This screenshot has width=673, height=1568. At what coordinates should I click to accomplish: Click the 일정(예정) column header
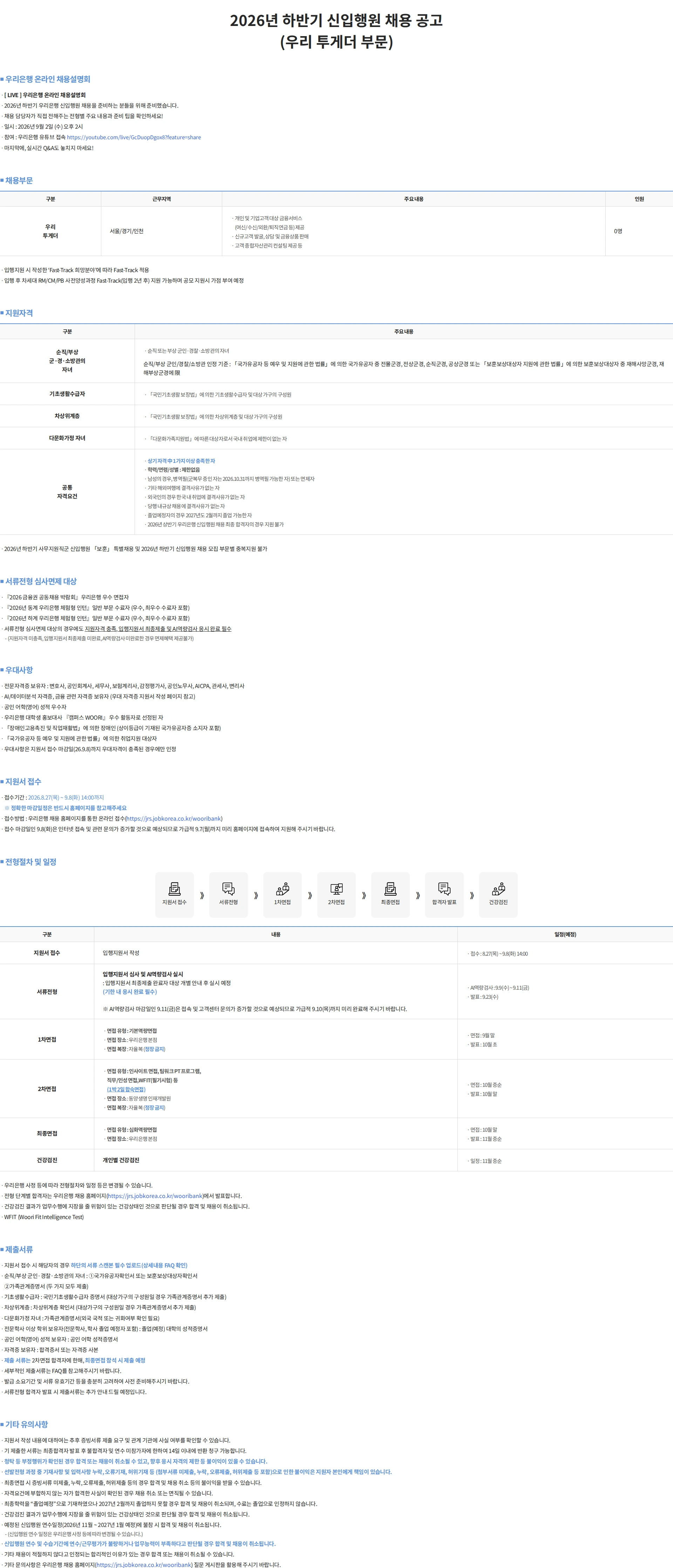(x=565, y=934)
